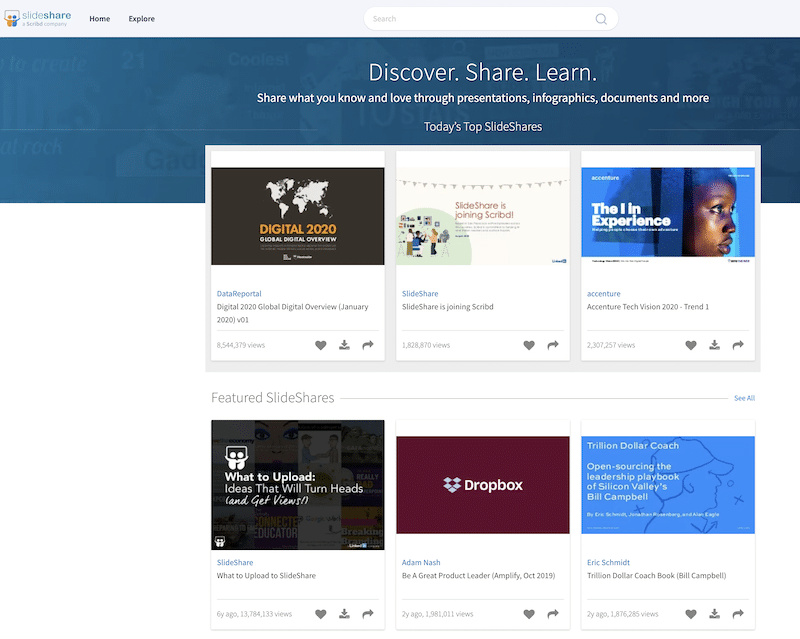Share the What to Upload to SlideShare deck

pyautogui.click(x=368, y=614)
